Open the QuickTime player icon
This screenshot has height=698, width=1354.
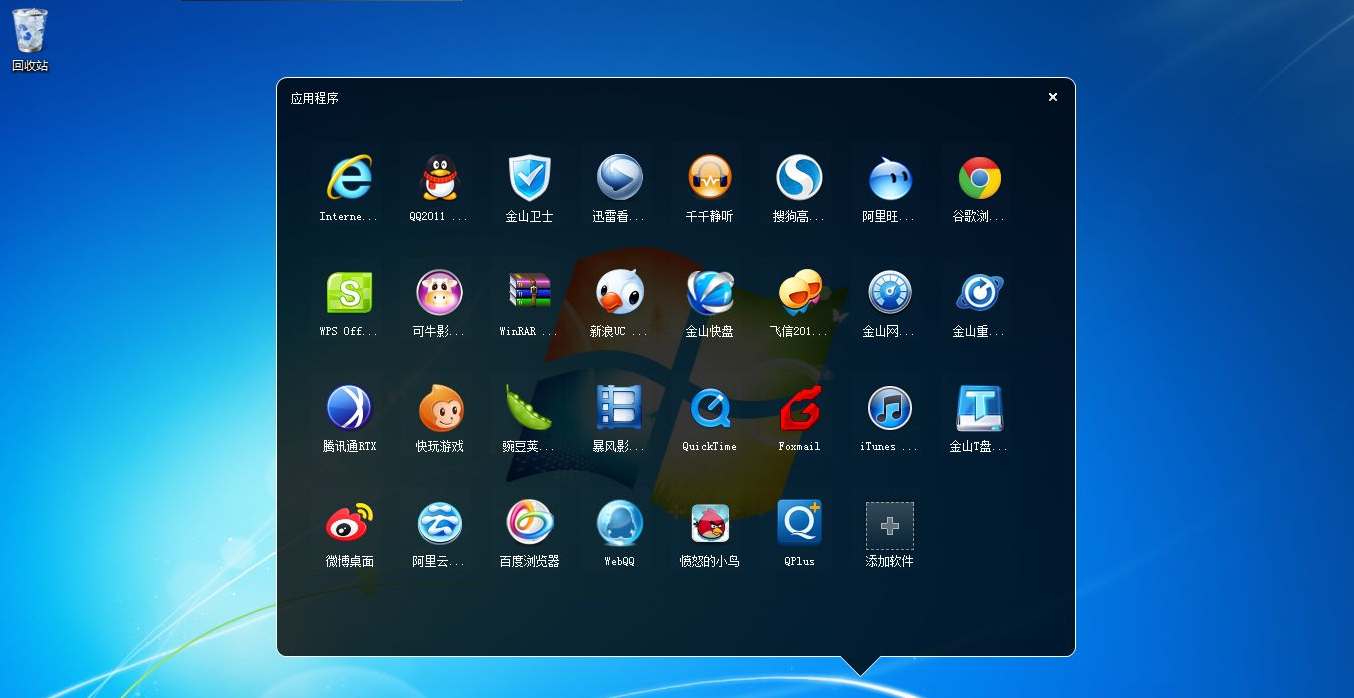point(709,408)
